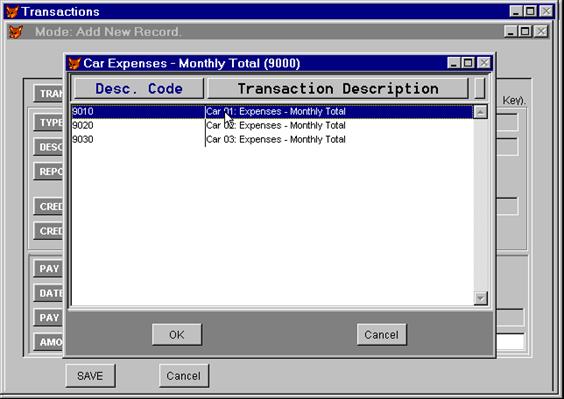This screenshot has height=399, width=564.
Task: Select code 9020 in the list
Action: pyautogui.click(x=82, y=126)
